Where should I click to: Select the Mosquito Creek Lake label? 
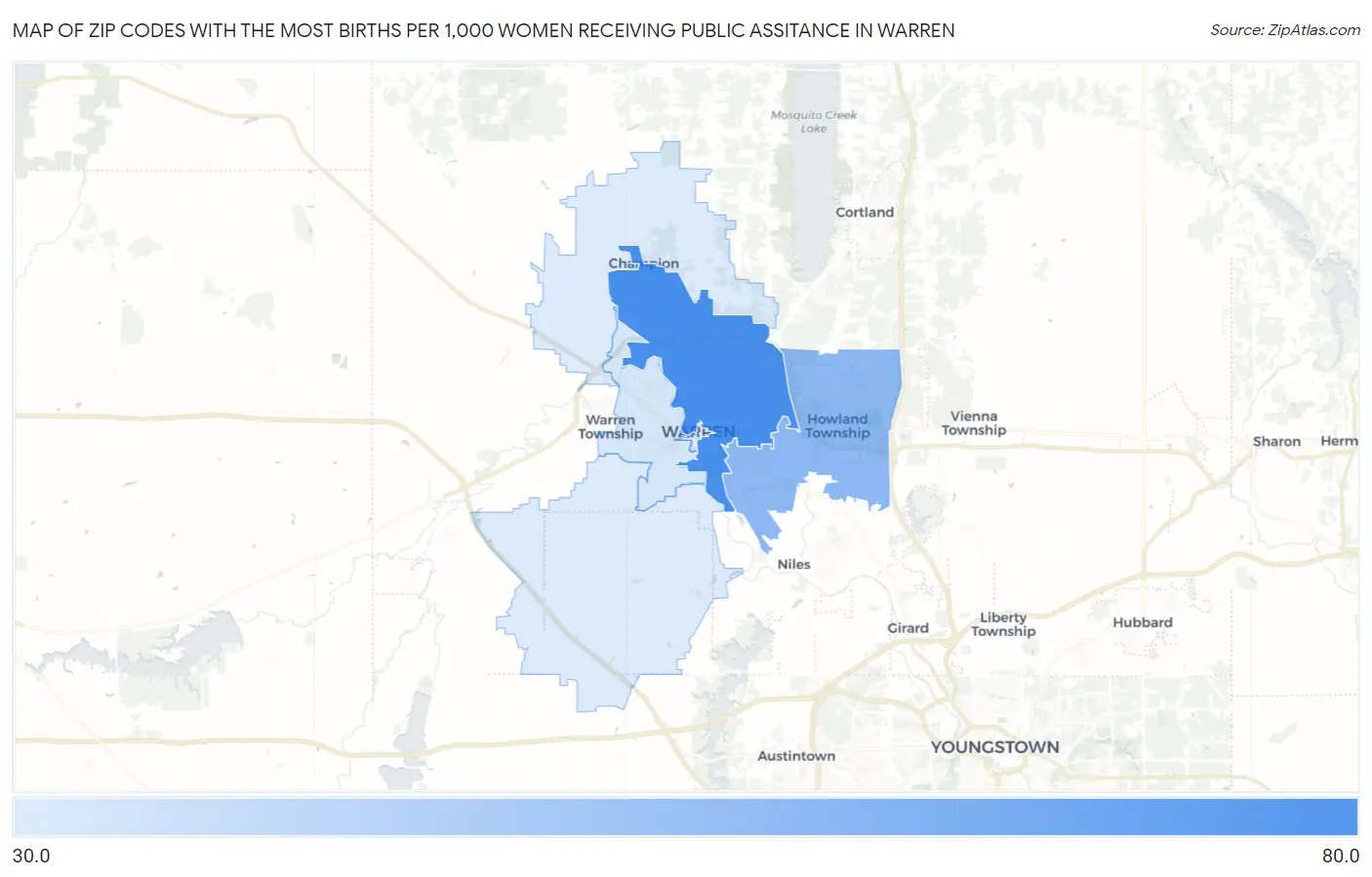(814, 122)
